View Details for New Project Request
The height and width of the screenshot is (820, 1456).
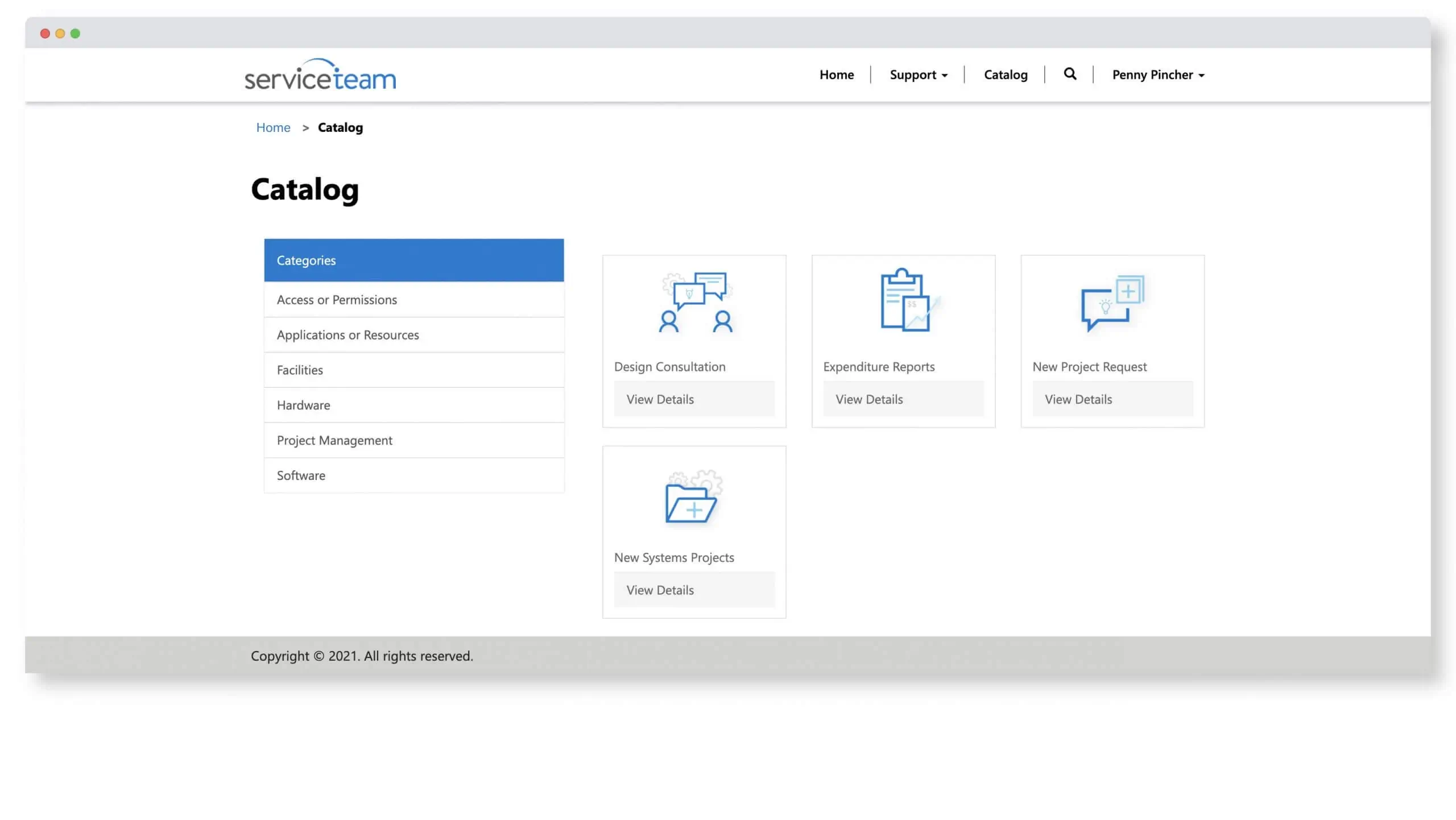click(1112, 399)
